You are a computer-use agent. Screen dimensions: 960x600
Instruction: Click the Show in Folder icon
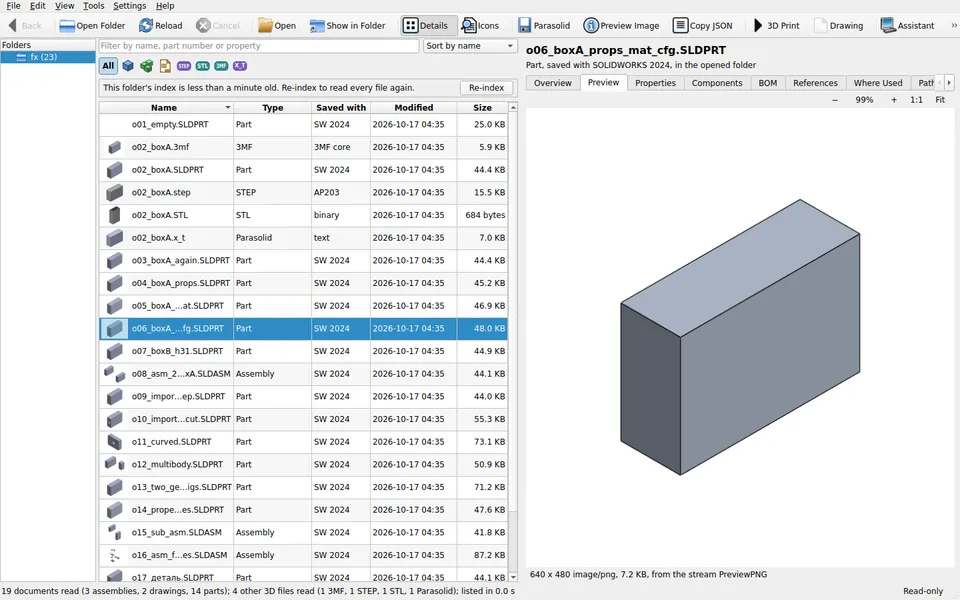tap(317, 26)
